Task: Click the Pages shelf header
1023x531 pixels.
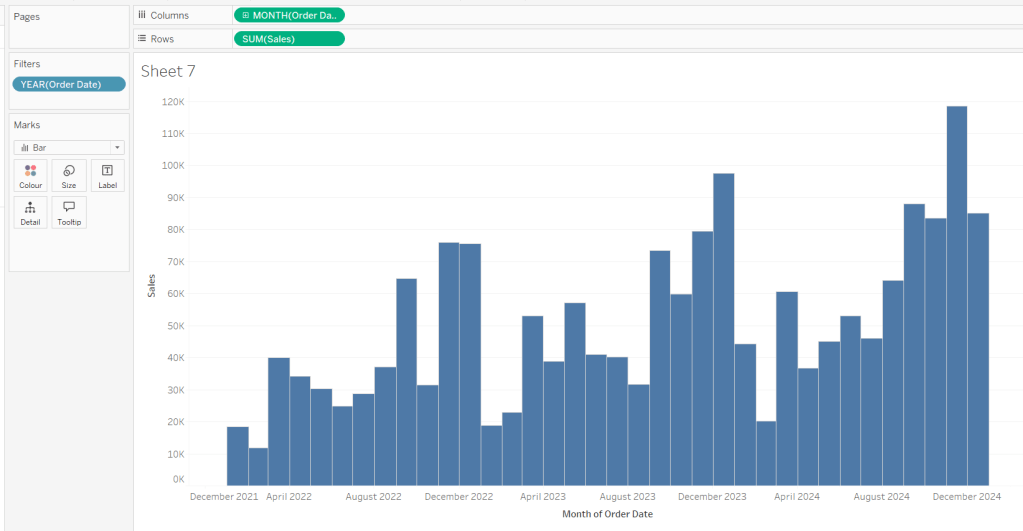Action: tap(27, 17)
